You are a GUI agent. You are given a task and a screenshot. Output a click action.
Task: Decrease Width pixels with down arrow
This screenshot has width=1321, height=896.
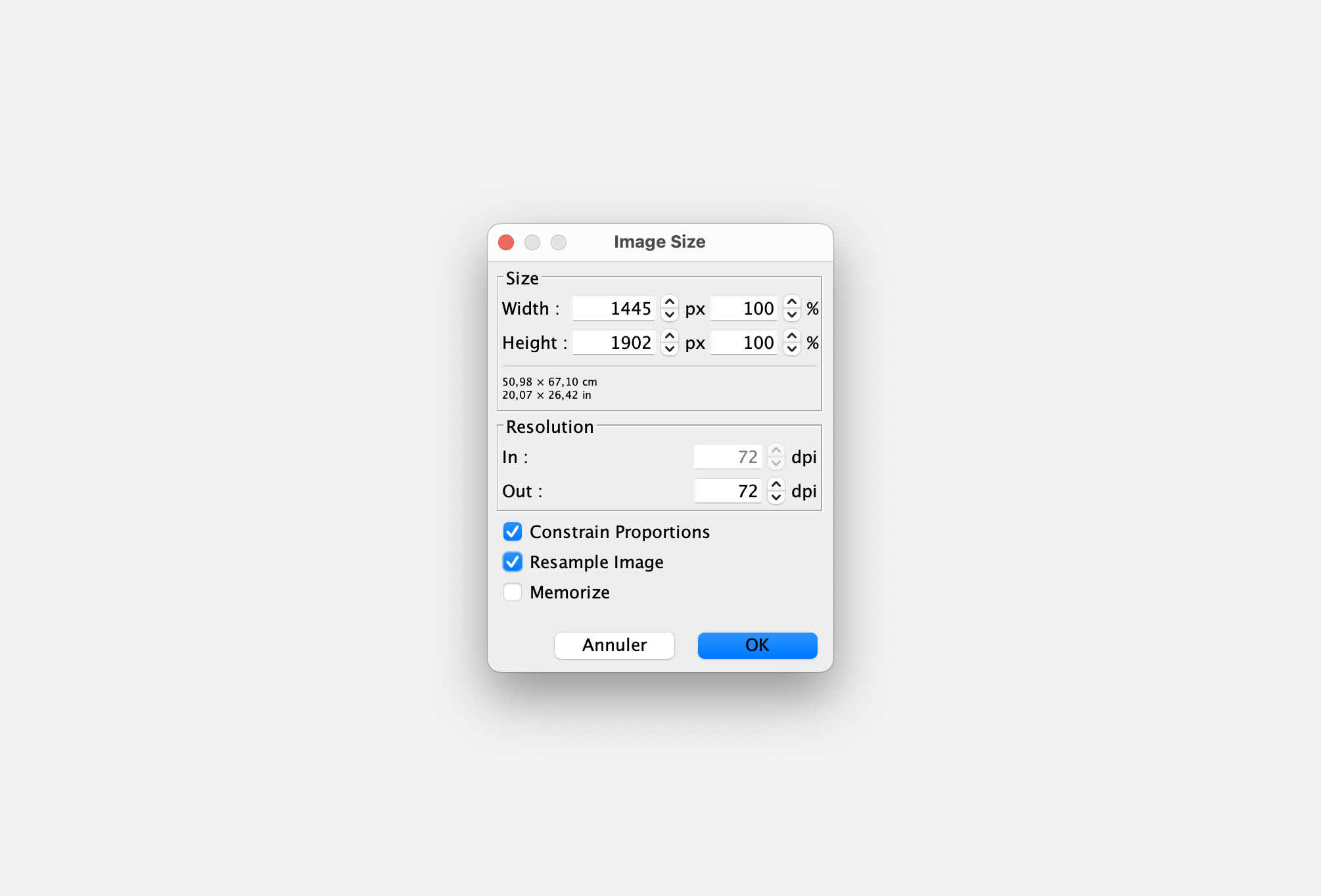[669, 315]
